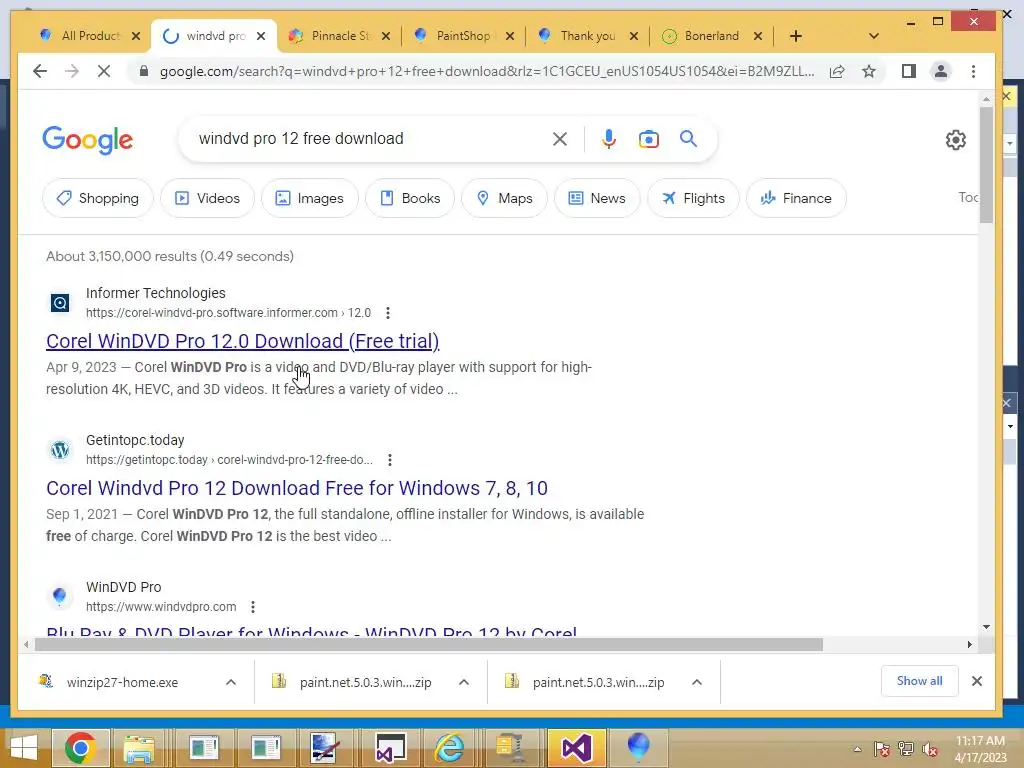Open options for winzip27-home.exe download
Image resolution: width=1024 pixels, height=768 pixels.
pos(231,682)
